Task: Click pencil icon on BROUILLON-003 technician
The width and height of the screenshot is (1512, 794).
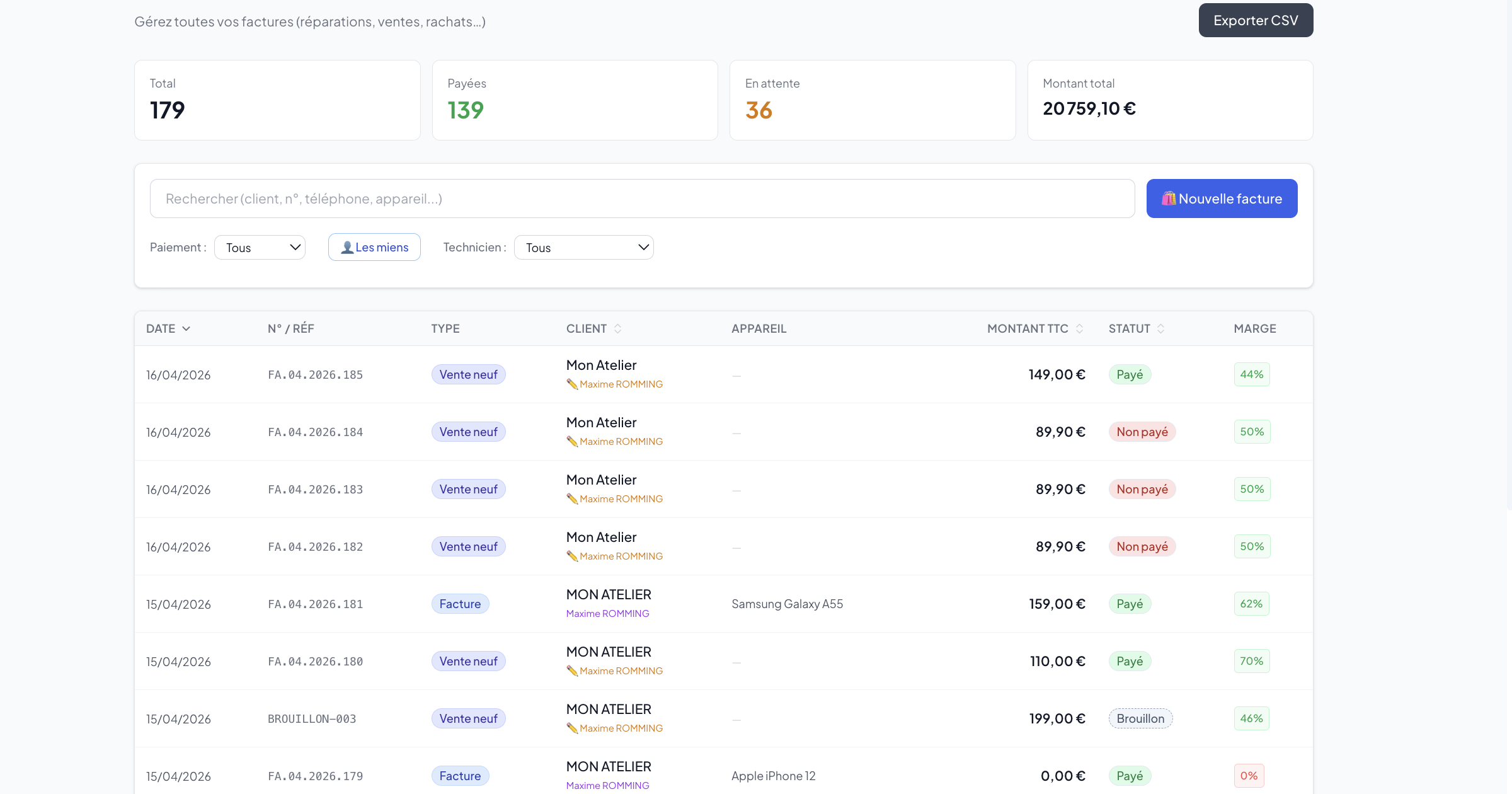Action: (572, 728)
